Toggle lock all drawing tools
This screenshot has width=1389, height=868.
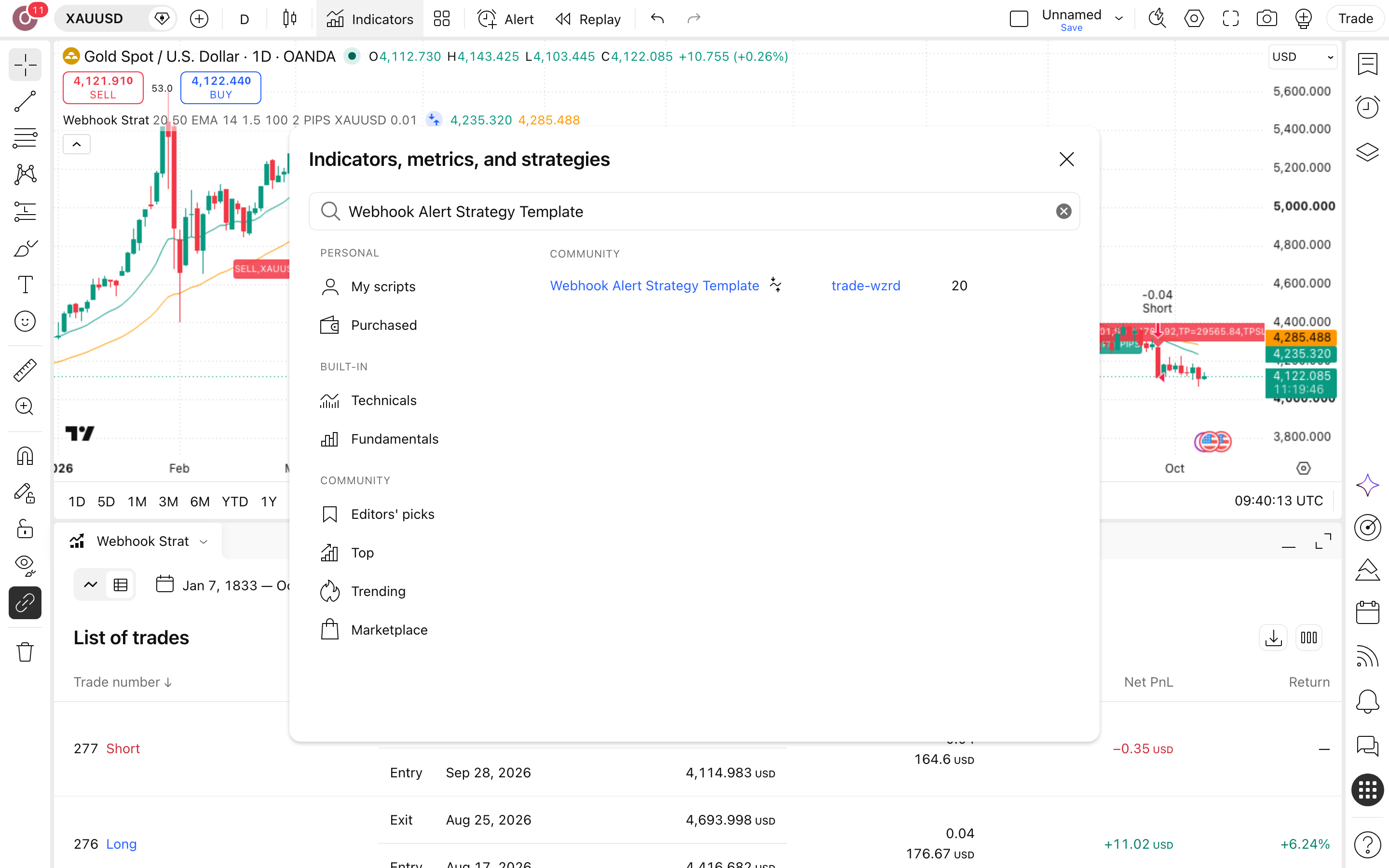tap(25, 529)
